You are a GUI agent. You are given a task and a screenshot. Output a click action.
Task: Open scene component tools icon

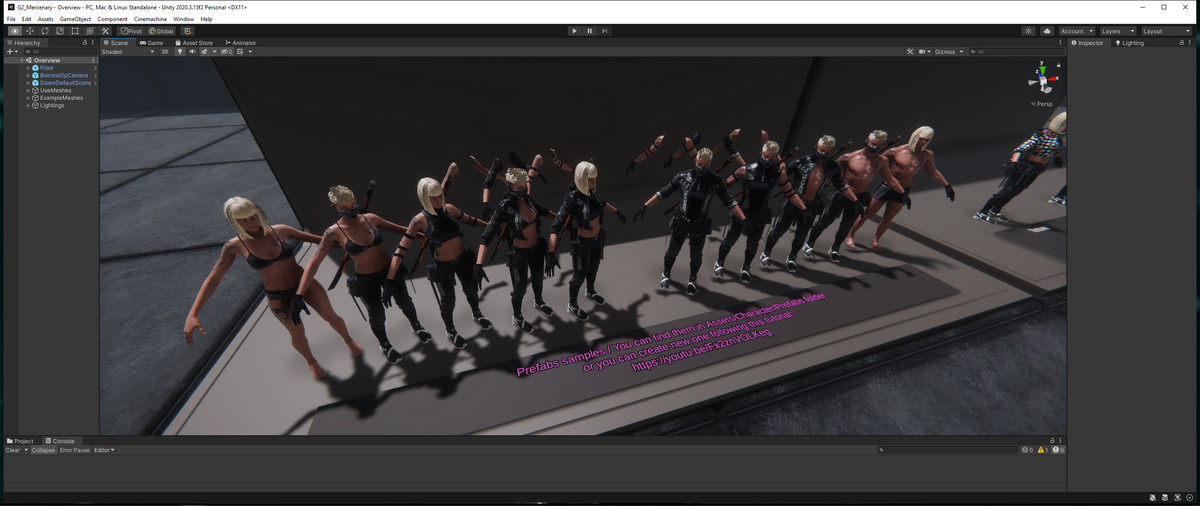910,52
